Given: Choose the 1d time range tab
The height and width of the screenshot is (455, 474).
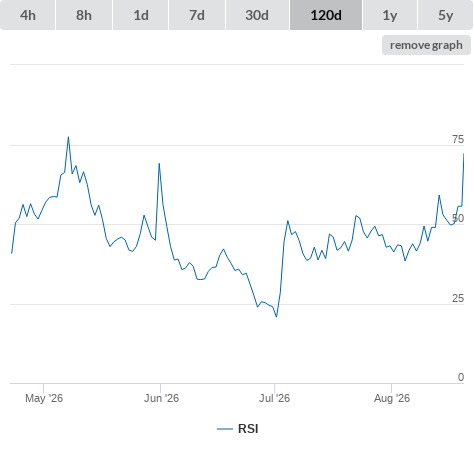Looking at the screenshot, I should (x=141, y=15).
